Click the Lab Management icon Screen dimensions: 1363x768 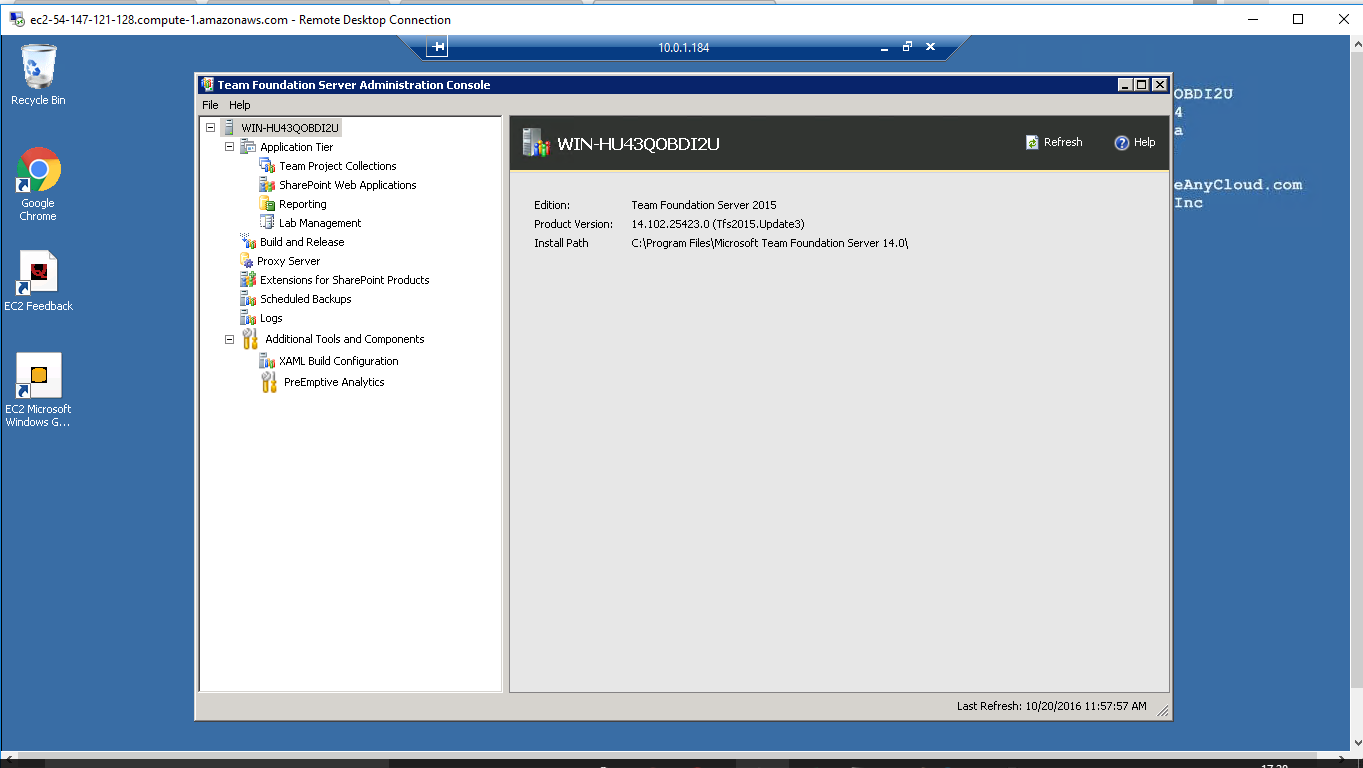(267, 223)
